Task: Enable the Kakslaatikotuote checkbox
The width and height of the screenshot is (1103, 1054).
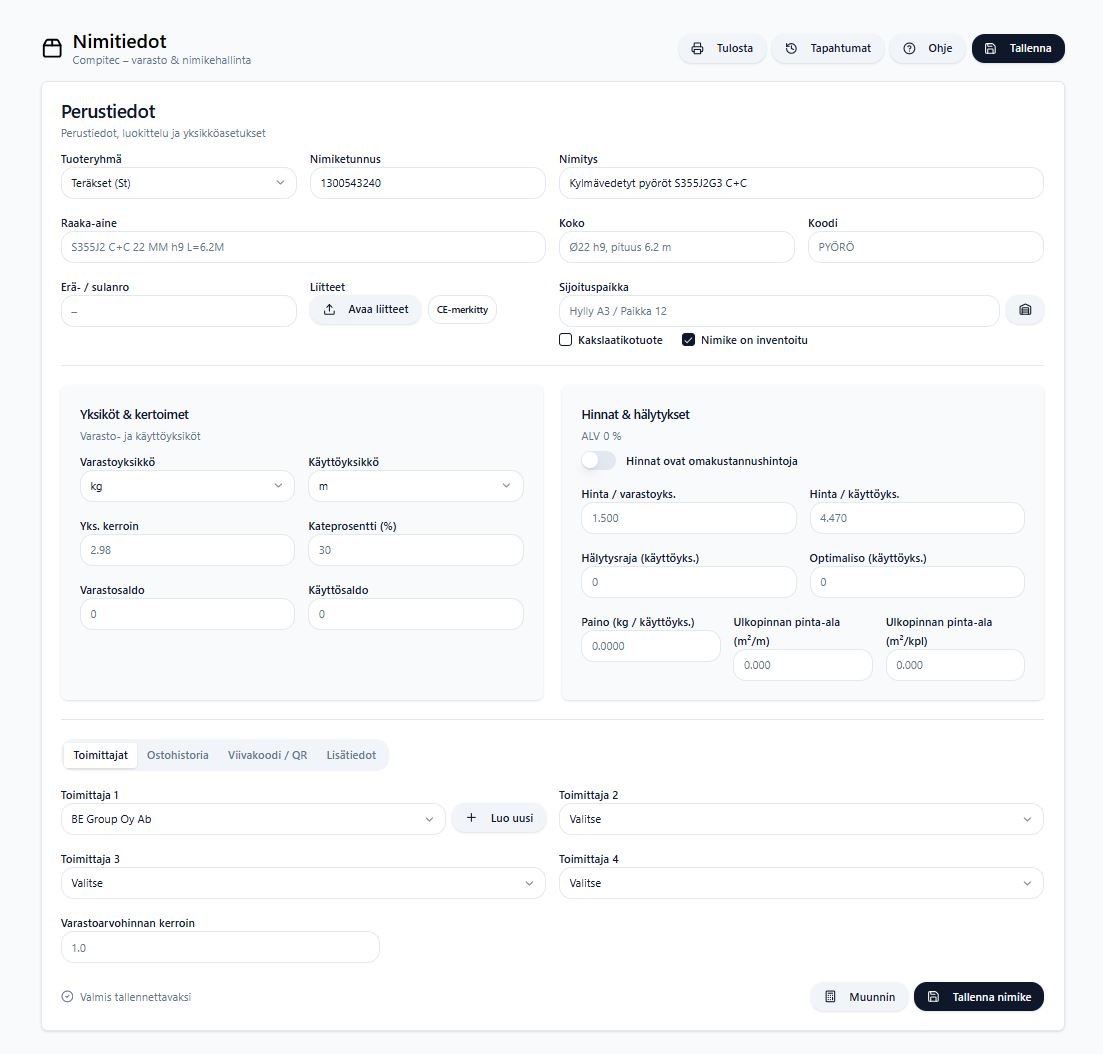Action: click(x=566, y=340)
